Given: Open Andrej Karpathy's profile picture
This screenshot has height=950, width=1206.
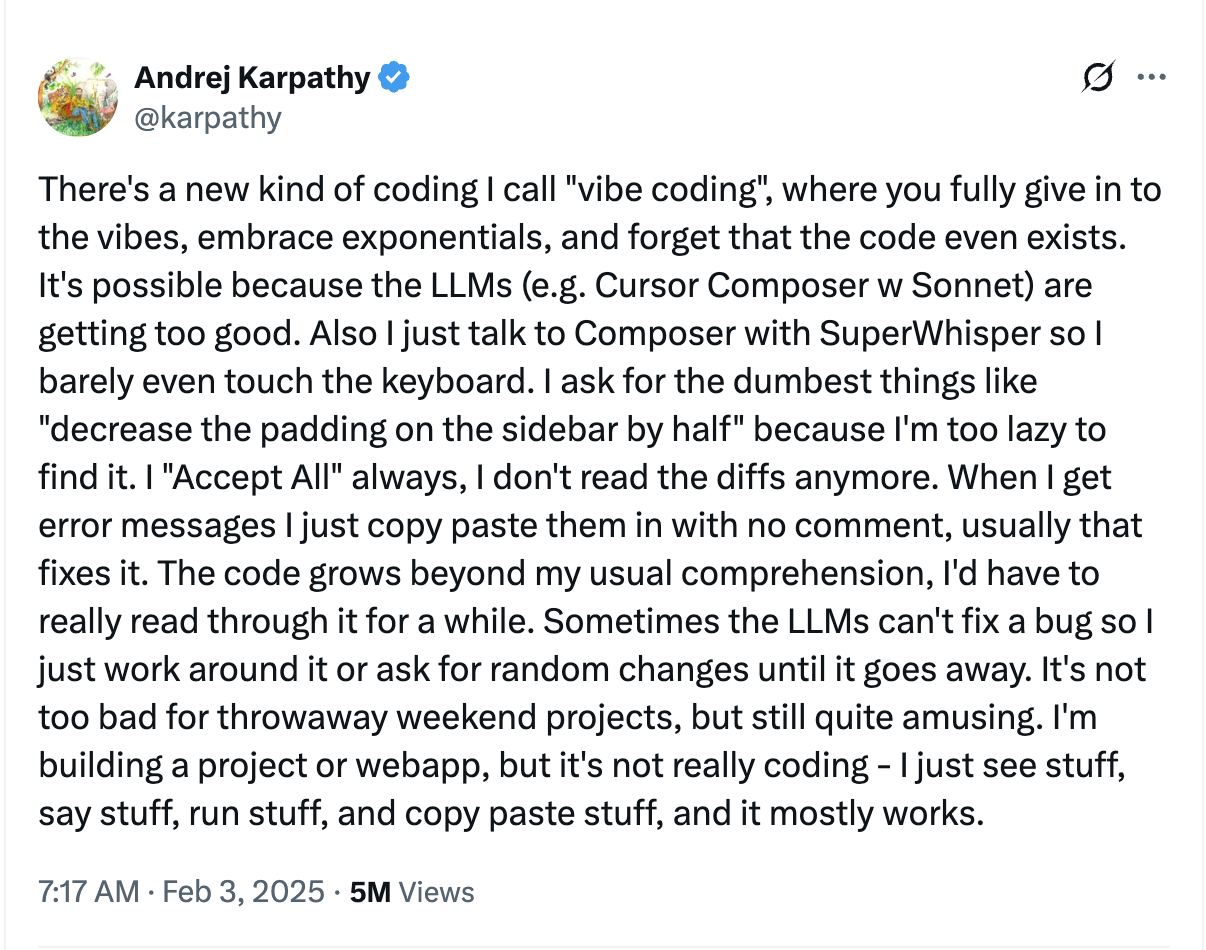Looking at the screenshot, I should tap(79, 96).
